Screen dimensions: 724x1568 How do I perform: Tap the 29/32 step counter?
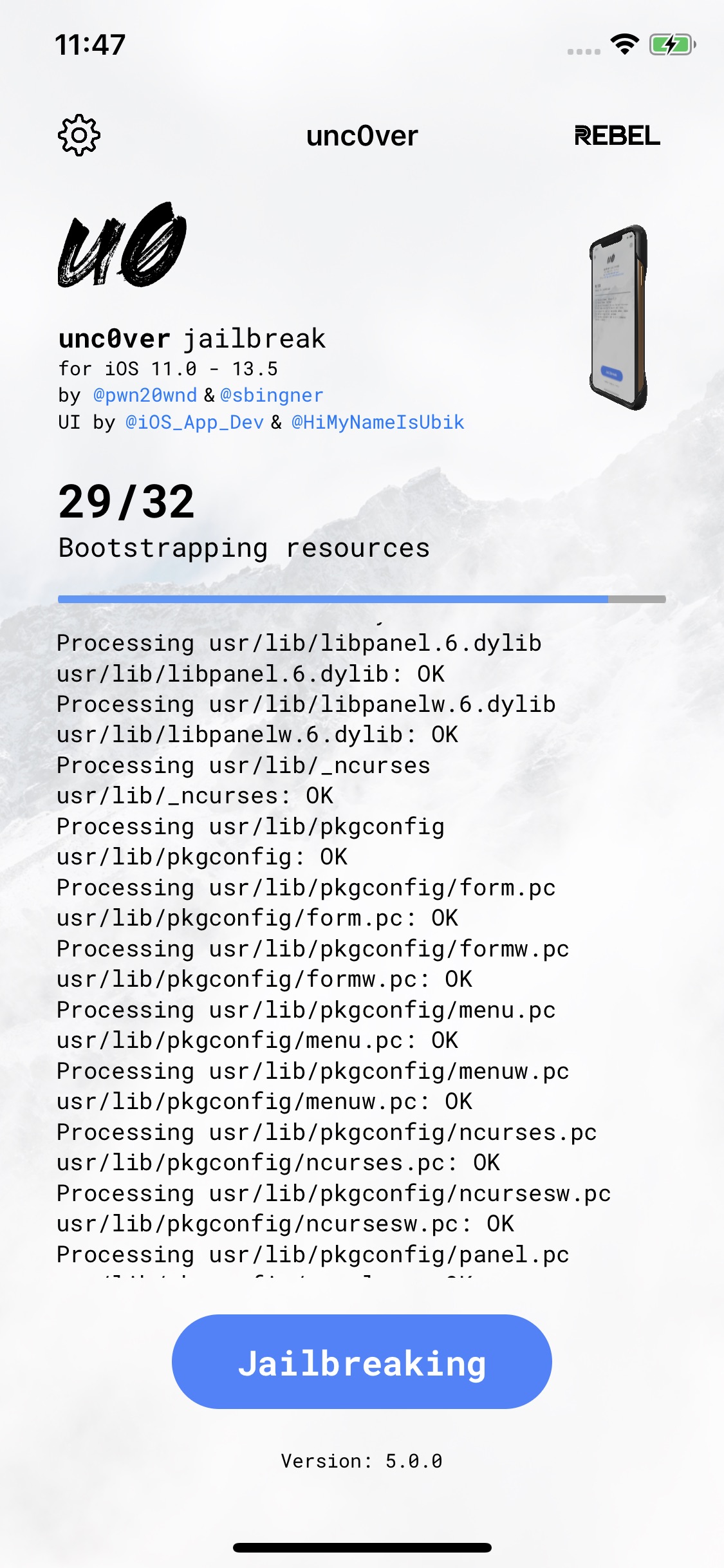[x=126, y=502]
